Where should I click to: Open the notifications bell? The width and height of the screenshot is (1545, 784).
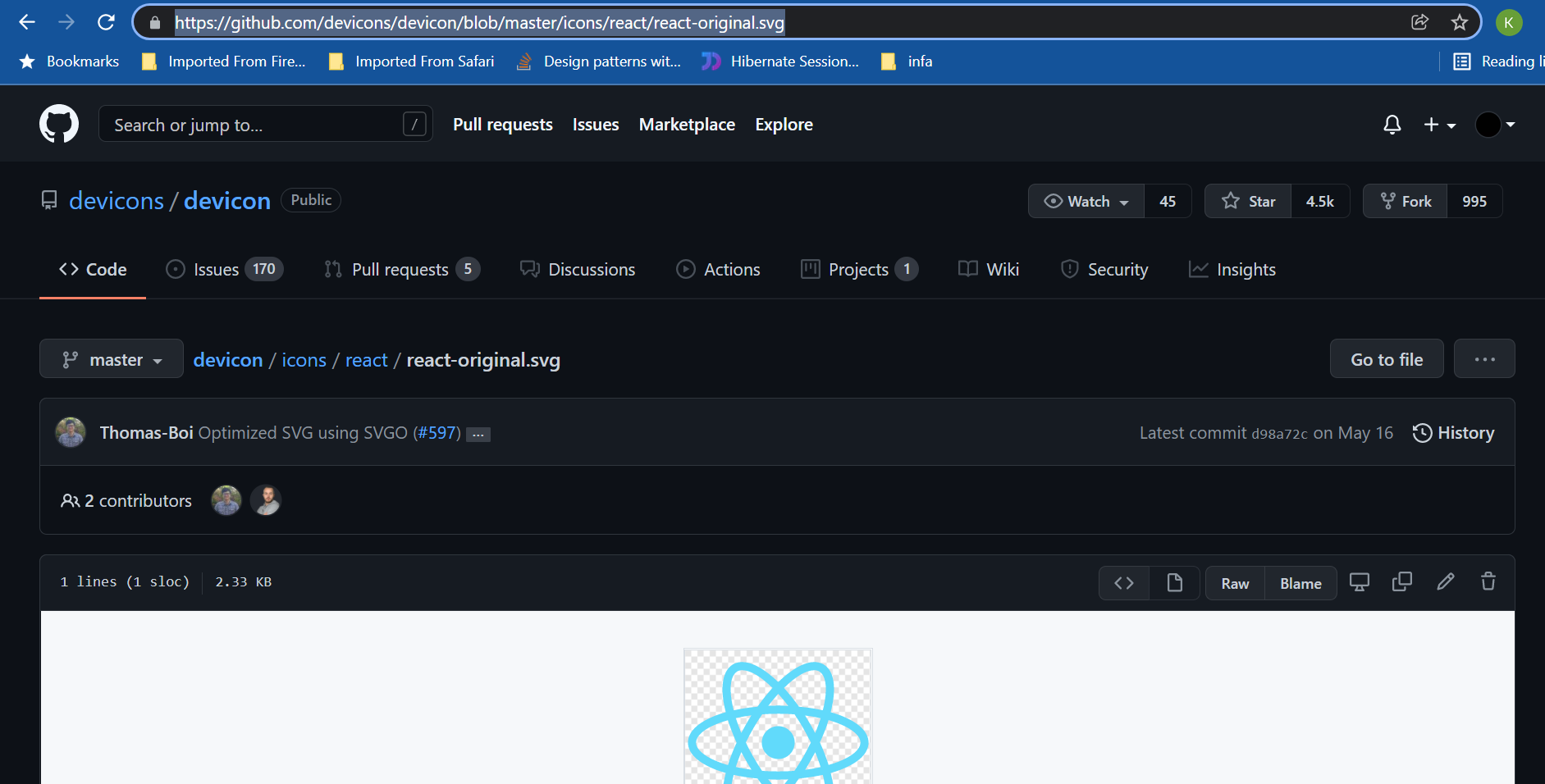click(1392, 125)
